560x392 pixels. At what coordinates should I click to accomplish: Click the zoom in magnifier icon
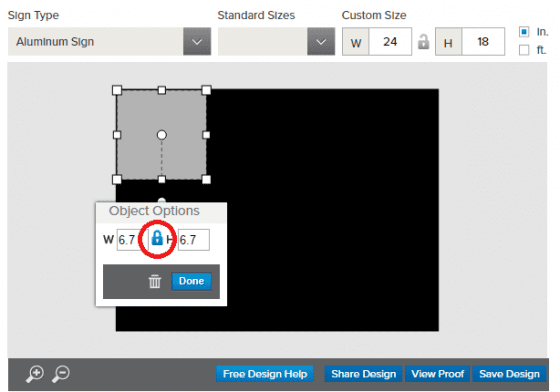point(35,374)
